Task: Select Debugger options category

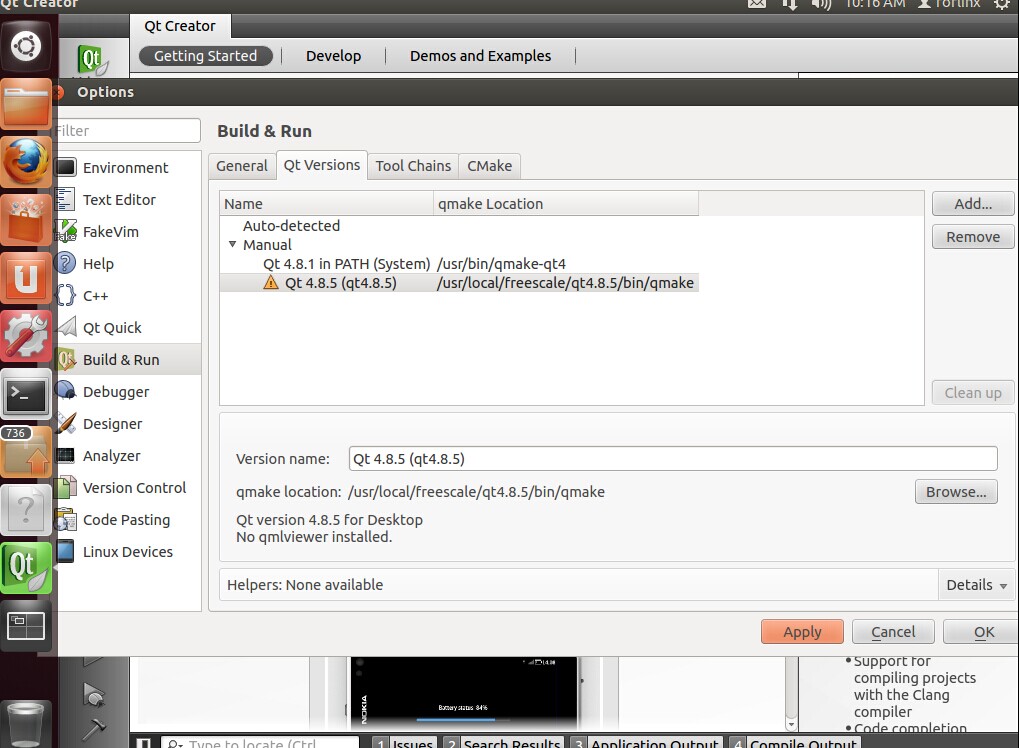Action: (129, 392)
